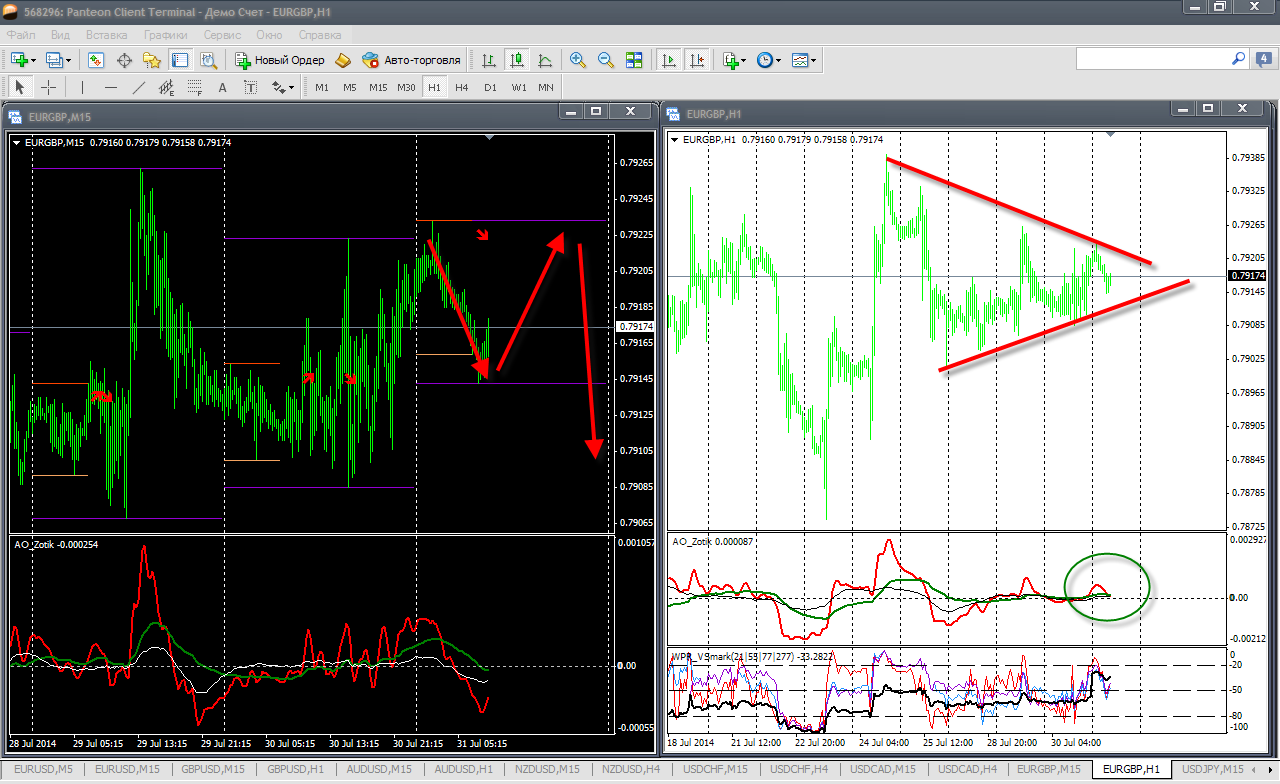
Task: Toggle the chart shift button
Action: [x=697, y=60]
